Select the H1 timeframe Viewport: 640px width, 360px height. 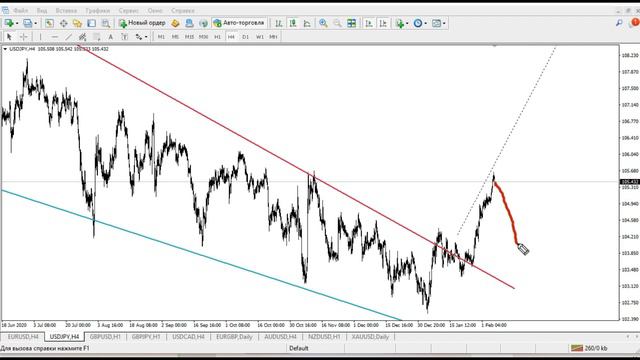(x=218, y=37)
